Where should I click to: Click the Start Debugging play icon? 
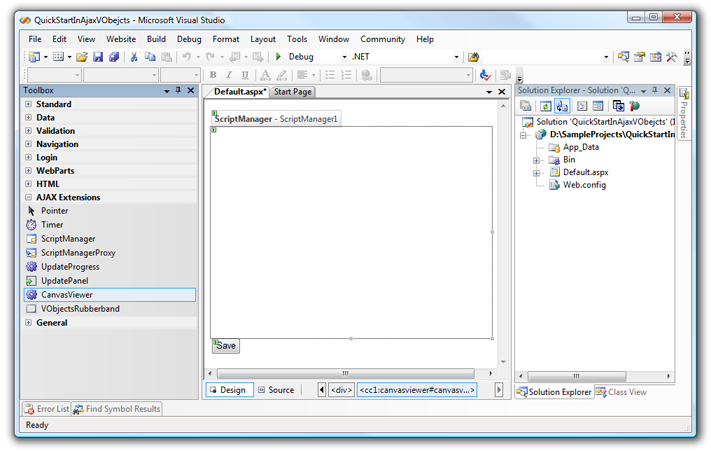[279, 57]
